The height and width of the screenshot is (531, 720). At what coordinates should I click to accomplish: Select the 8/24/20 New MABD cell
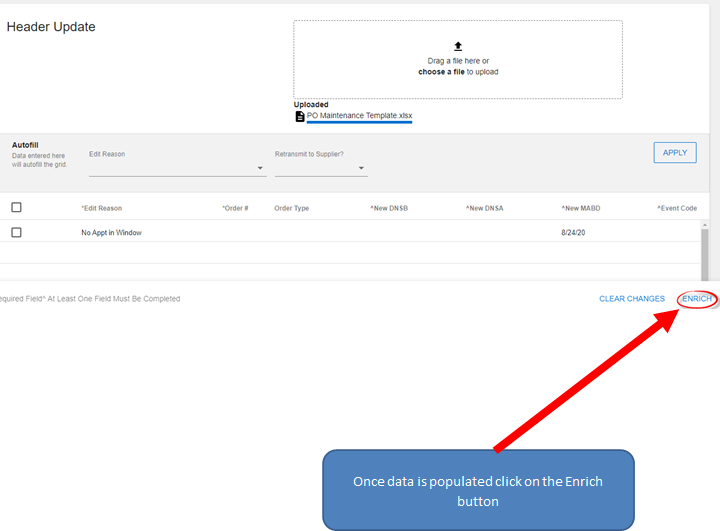point(574,232)
